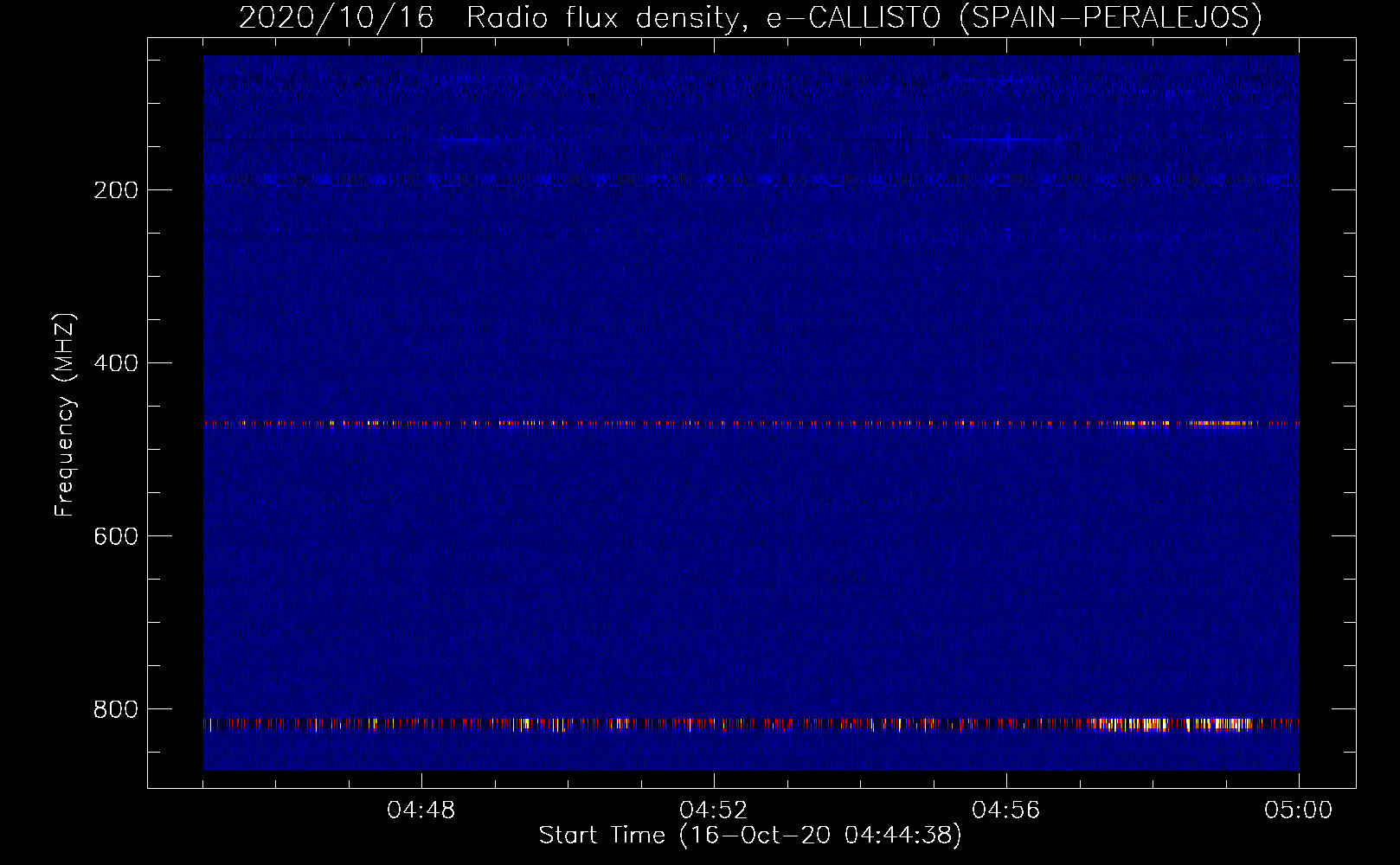Click the 04:56 time tick label
This screenshot has width=1400, height=865.
point(1006,811)
